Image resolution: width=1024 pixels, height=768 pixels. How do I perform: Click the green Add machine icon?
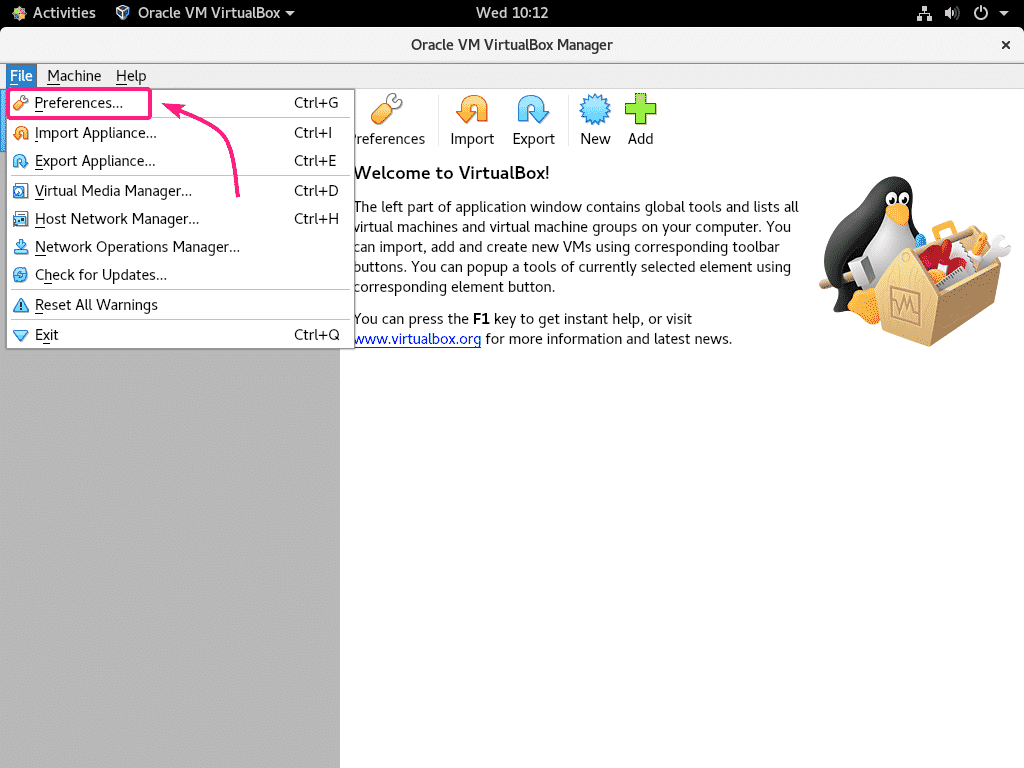[x=640, y=111]
